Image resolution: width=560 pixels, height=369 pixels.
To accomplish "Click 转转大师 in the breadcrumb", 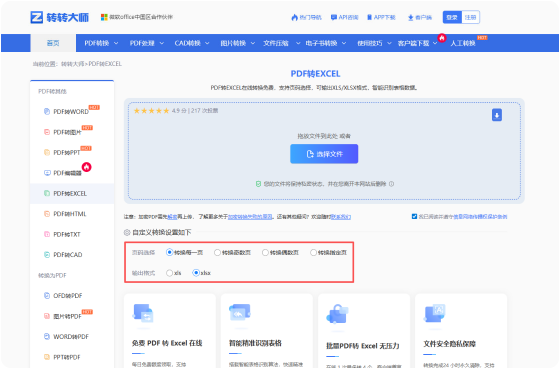I will tap(72, 64).
